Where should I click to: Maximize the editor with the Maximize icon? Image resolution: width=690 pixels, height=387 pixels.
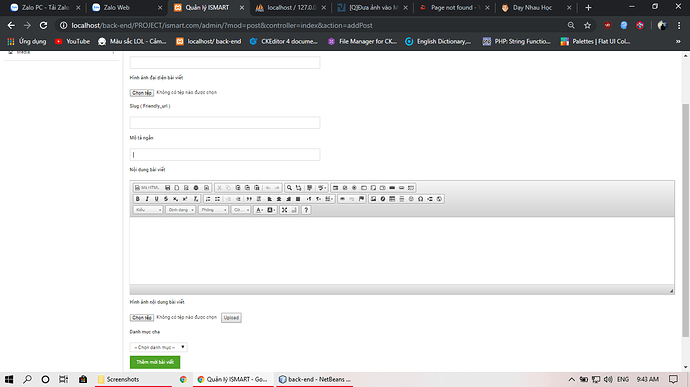point(284,210)
